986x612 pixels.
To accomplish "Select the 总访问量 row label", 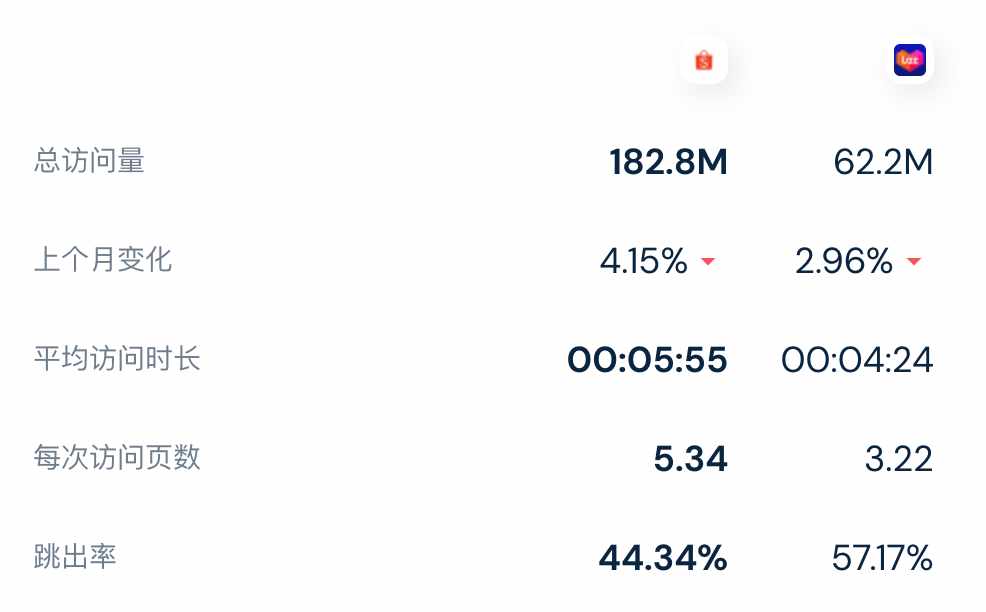I will (89, 160).
